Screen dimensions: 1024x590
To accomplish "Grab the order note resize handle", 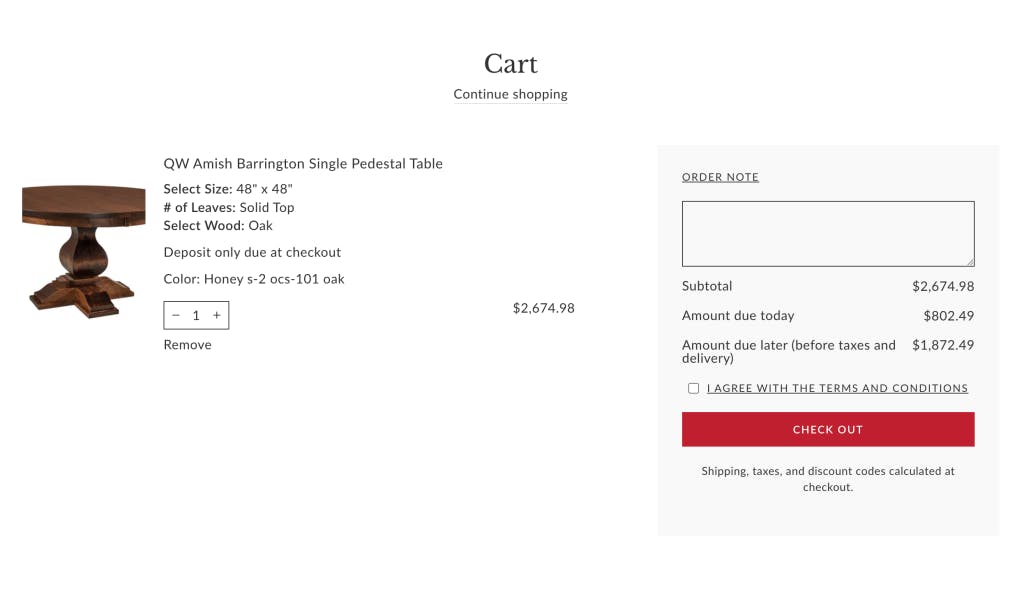I will 970,262.
